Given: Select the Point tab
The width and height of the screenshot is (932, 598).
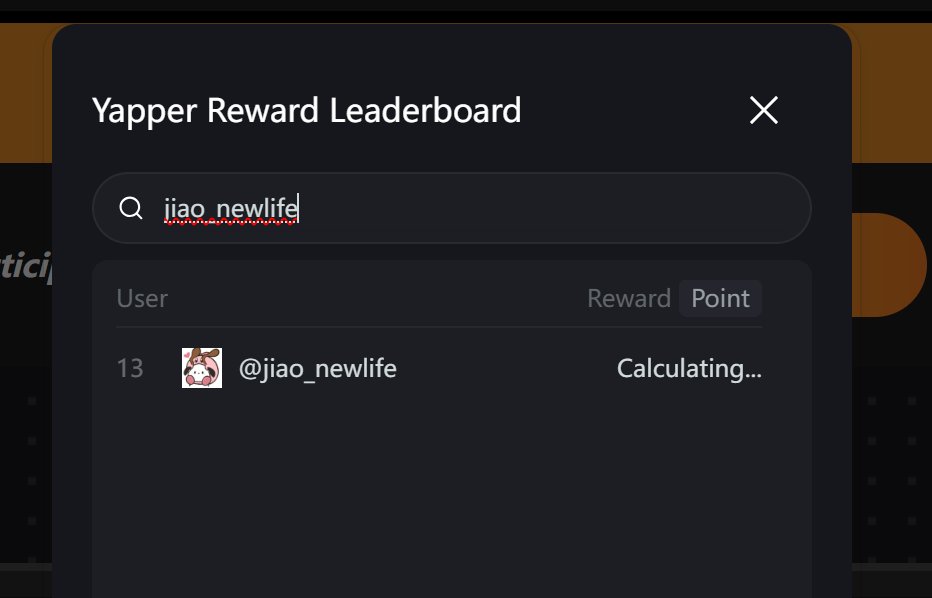Looking at the screenshot, I should (720, 298).
